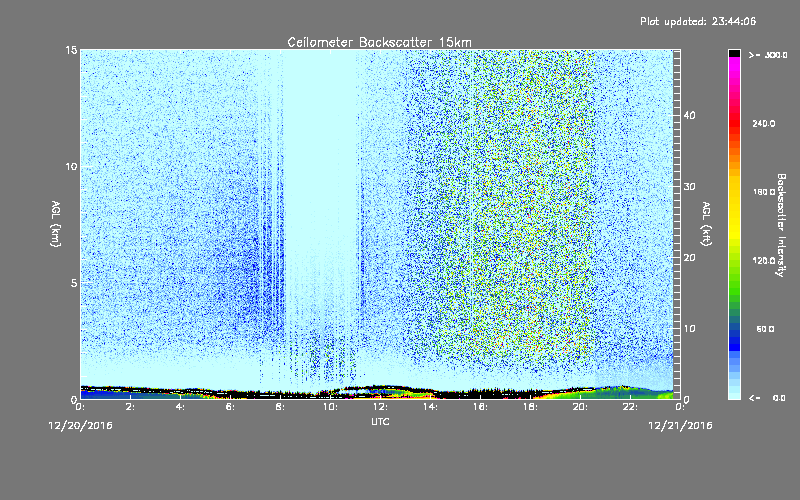
Task: Click the "6:" UTC hour tick label
Action: pos(231,407)
